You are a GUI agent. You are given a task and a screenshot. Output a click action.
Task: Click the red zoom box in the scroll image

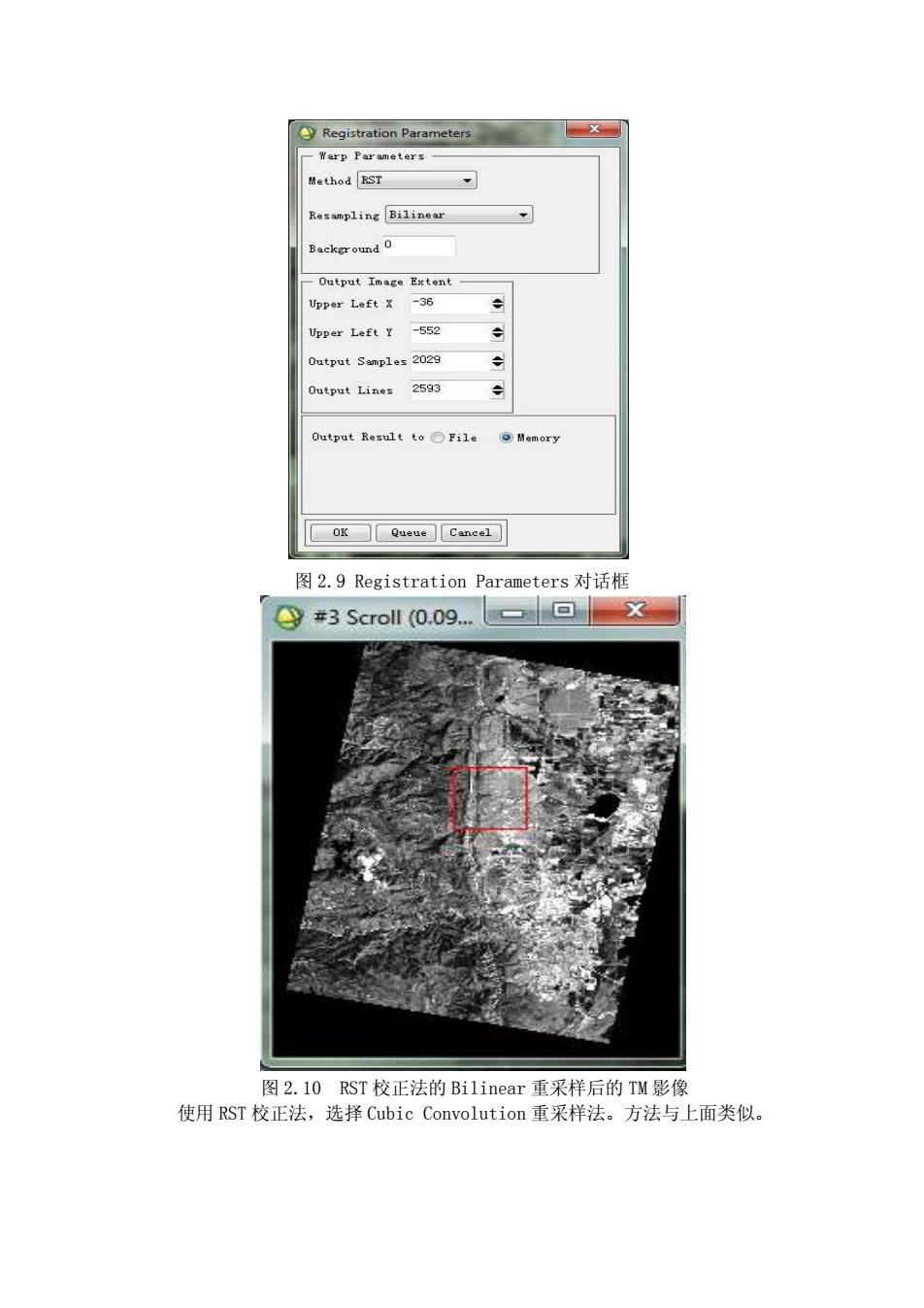click(x=490, y=798)
